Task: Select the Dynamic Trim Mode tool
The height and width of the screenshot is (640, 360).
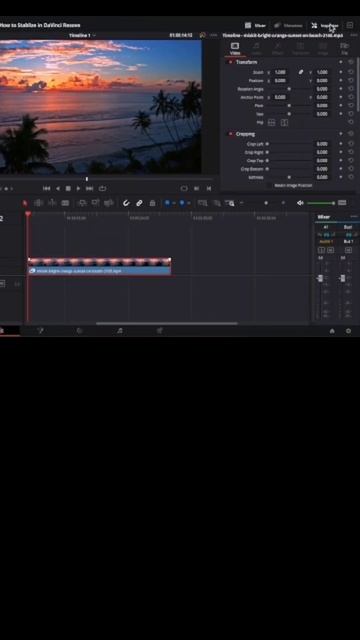Action: point(52,203)
